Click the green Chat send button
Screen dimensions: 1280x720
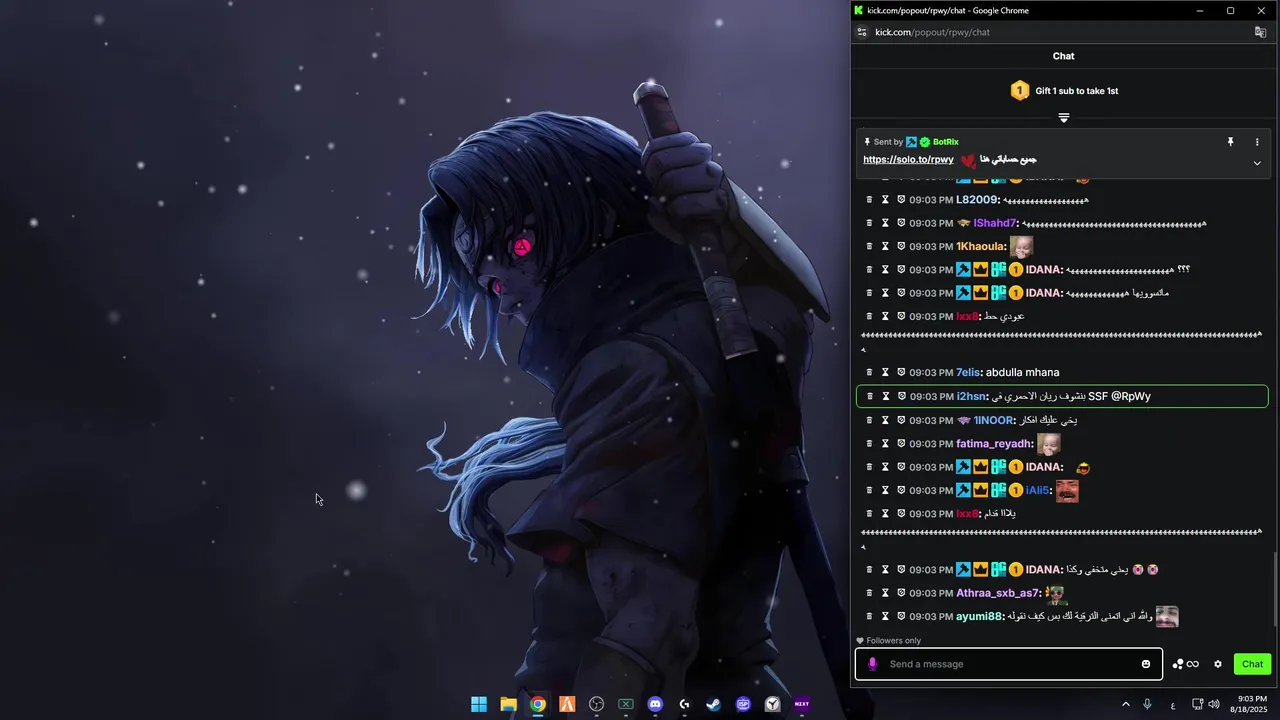coord(1252,664)
